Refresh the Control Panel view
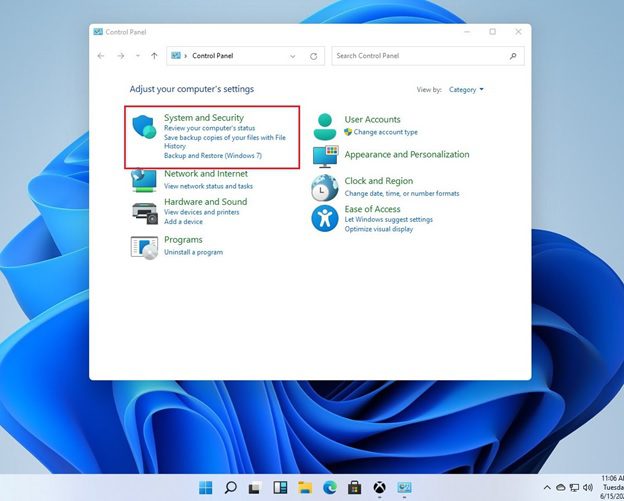Viewport: 624px width, 501px height. (314, 56)
